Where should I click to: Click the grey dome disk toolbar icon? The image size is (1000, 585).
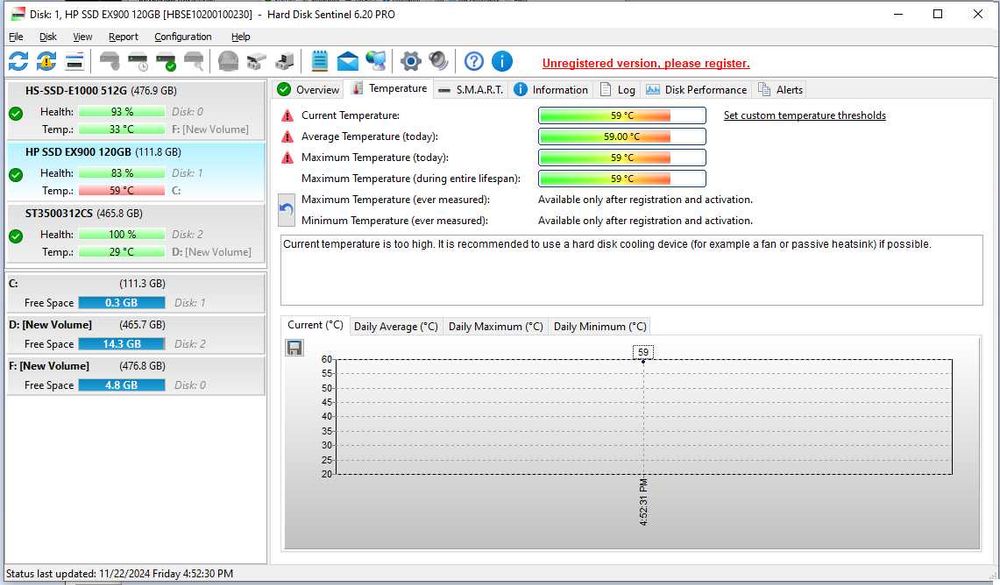228,61
